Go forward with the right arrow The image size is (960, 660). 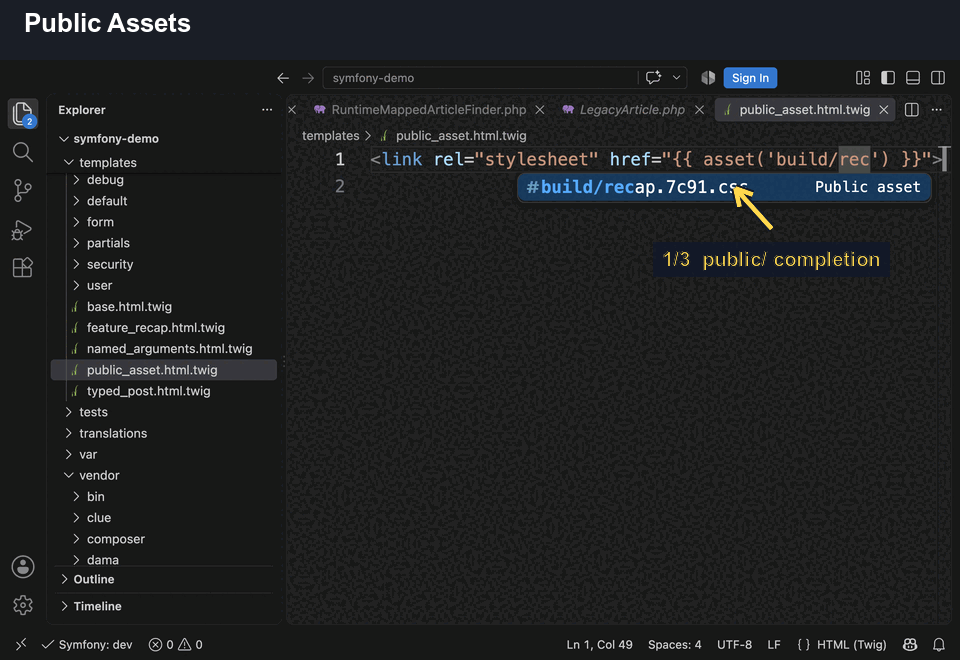[x=308, y=78]
